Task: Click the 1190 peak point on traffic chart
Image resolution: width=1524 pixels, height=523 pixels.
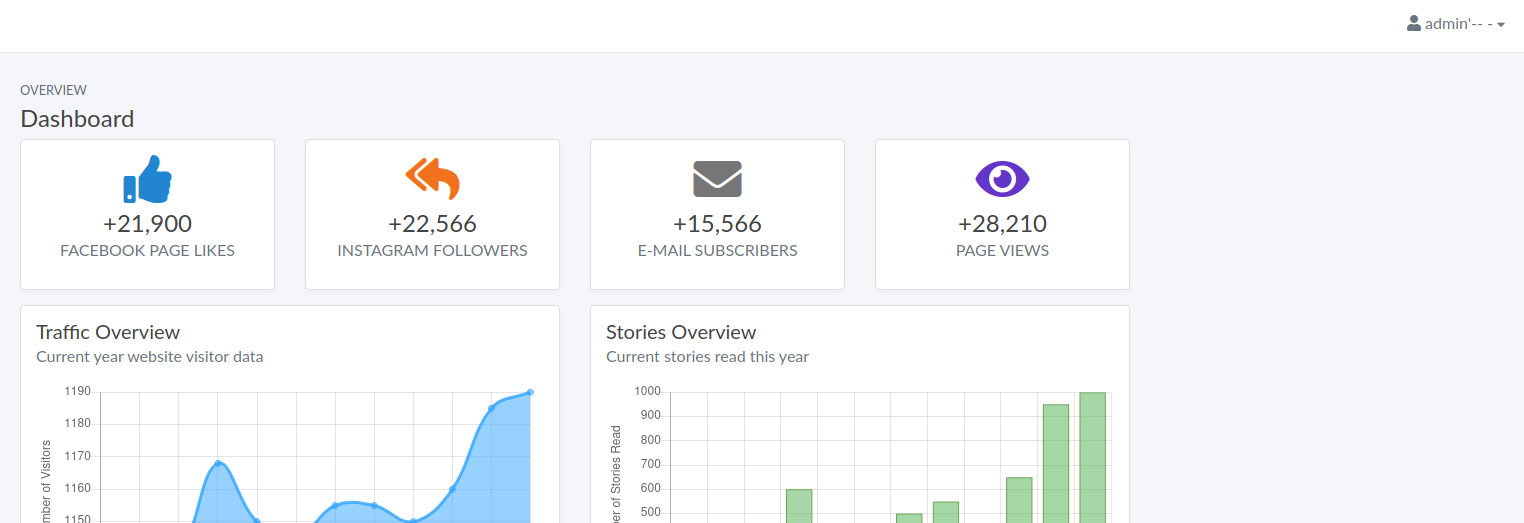Action: (x=530, y=392)
